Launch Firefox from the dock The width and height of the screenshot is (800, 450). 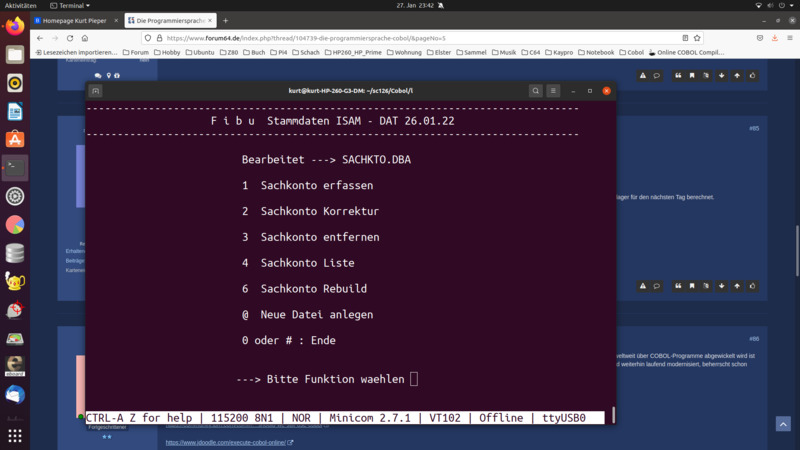tap(15, 27)
